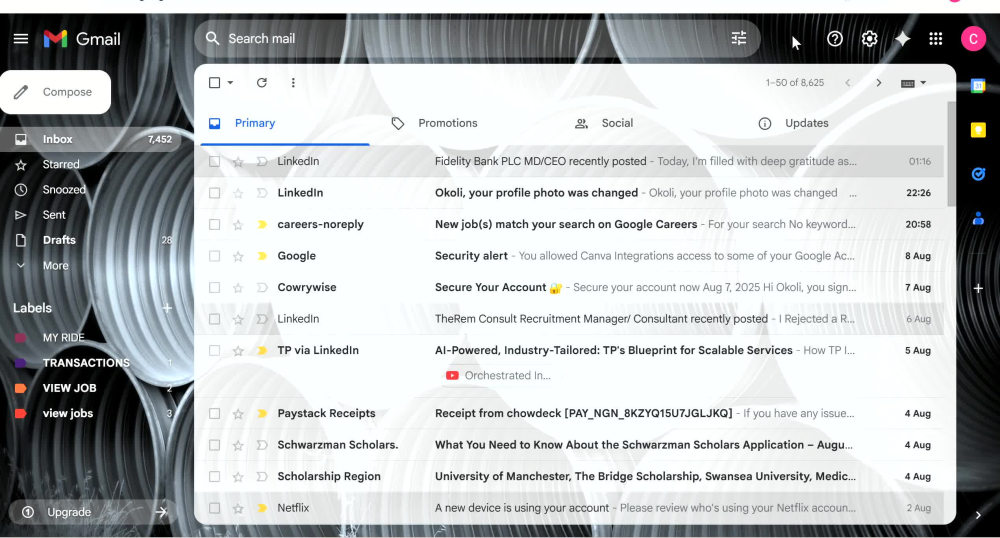Show side panel expand arrow at bottom right
The height and width of the screenshot is (538, 1000).
tap(978, 515)
